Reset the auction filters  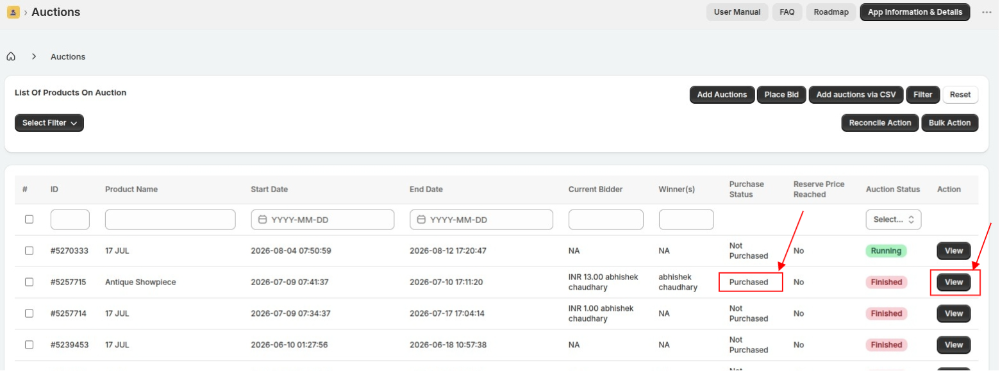coord(960,94)
